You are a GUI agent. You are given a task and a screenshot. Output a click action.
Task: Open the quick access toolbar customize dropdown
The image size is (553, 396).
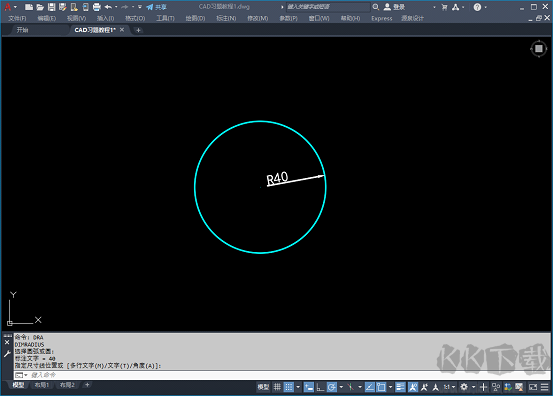point(140,7)
